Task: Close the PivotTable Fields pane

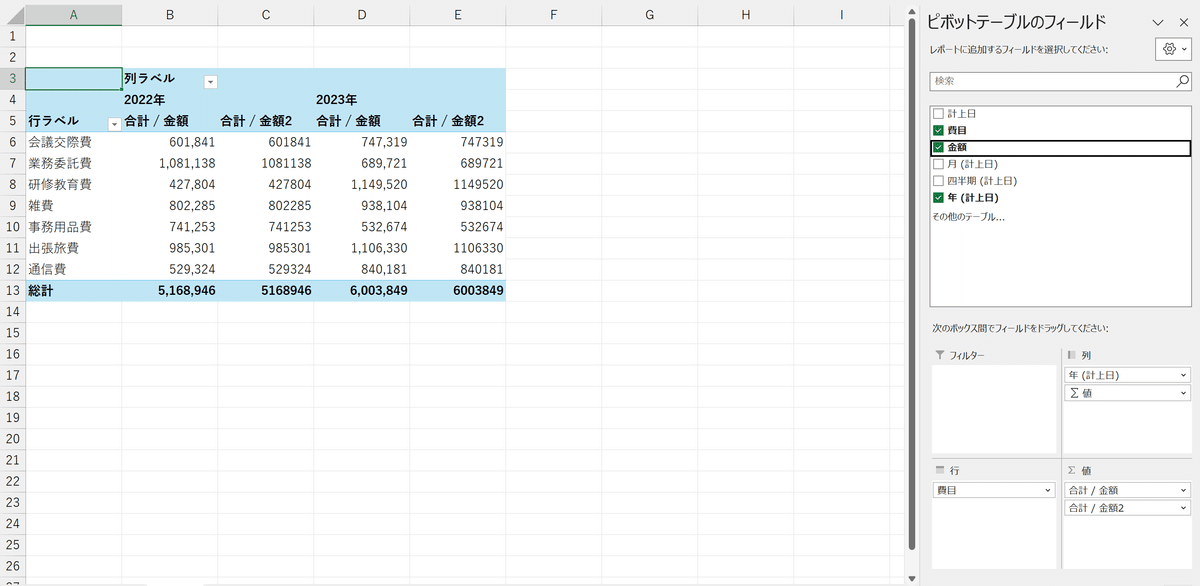Action: click(1184, 21)
